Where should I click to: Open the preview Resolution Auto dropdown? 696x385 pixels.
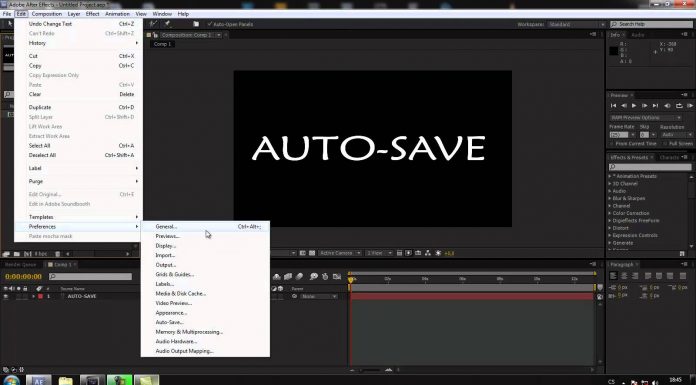(x=677, y=135)
